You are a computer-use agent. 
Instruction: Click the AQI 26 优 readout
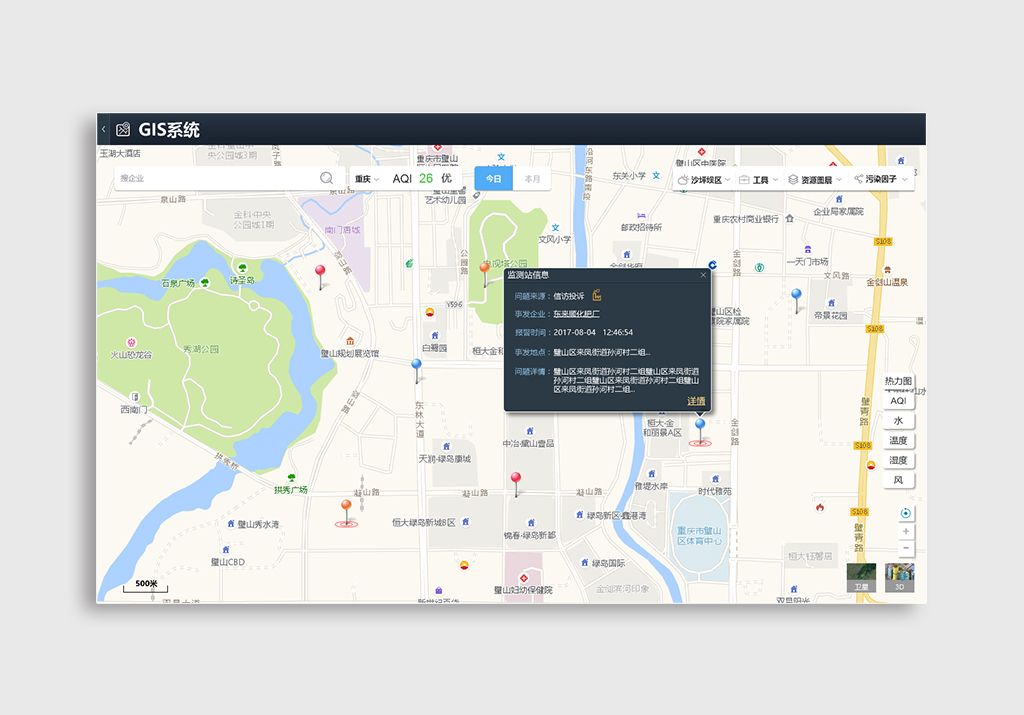pyautogui.click(x=422, y=178)
